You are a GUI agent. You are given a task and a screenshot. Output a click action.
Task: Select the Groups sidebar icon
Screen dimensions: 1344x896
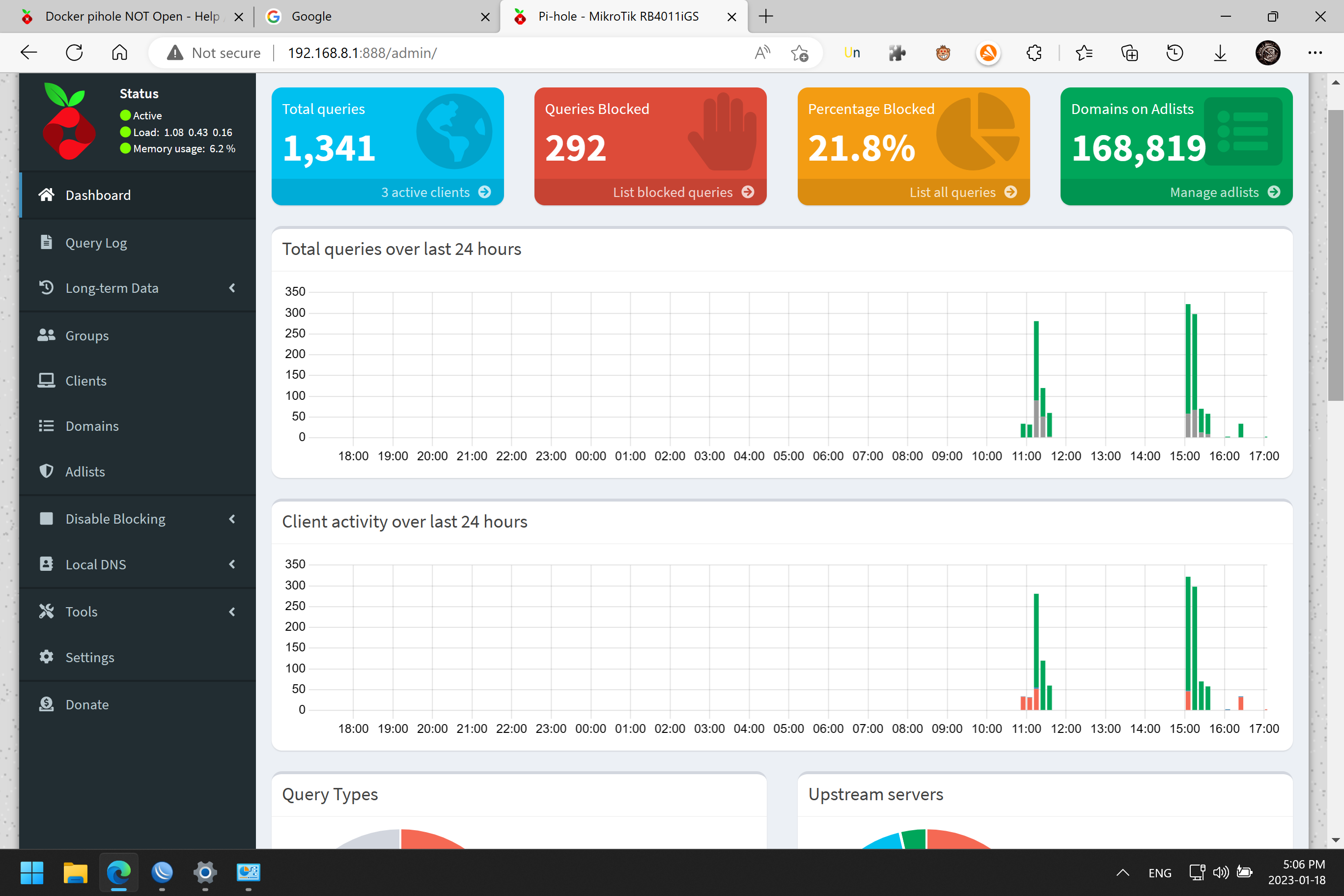(46, 335)
